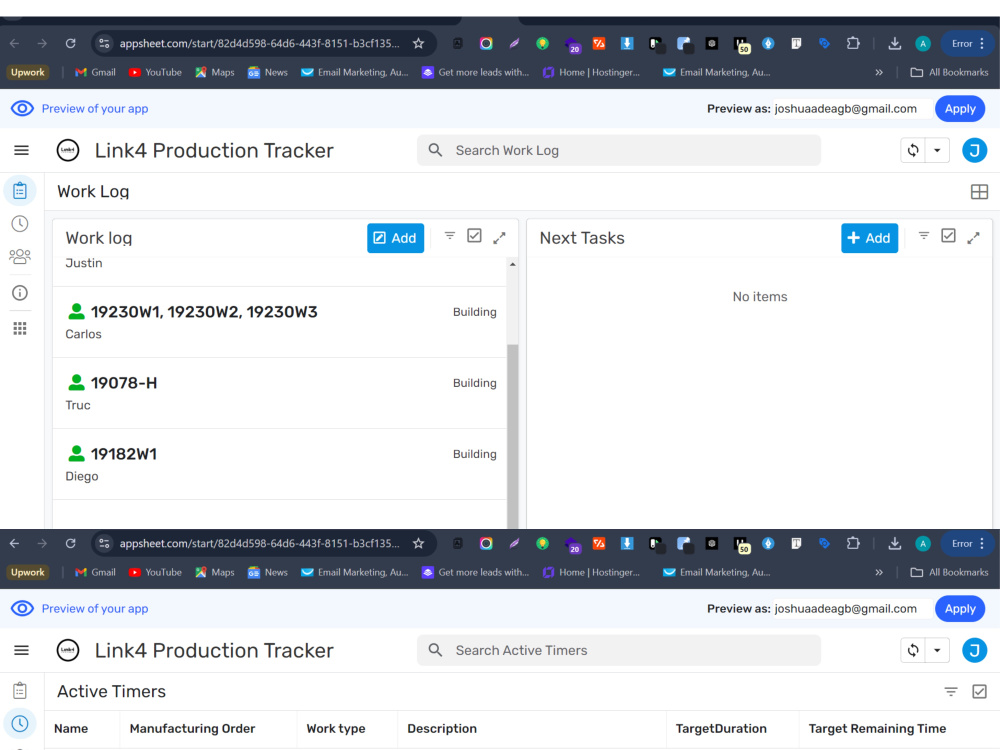Viewport: 1000px width, 750px height.
Task: Apply preview user in Active Timers window
Action: tap(960, 608)
